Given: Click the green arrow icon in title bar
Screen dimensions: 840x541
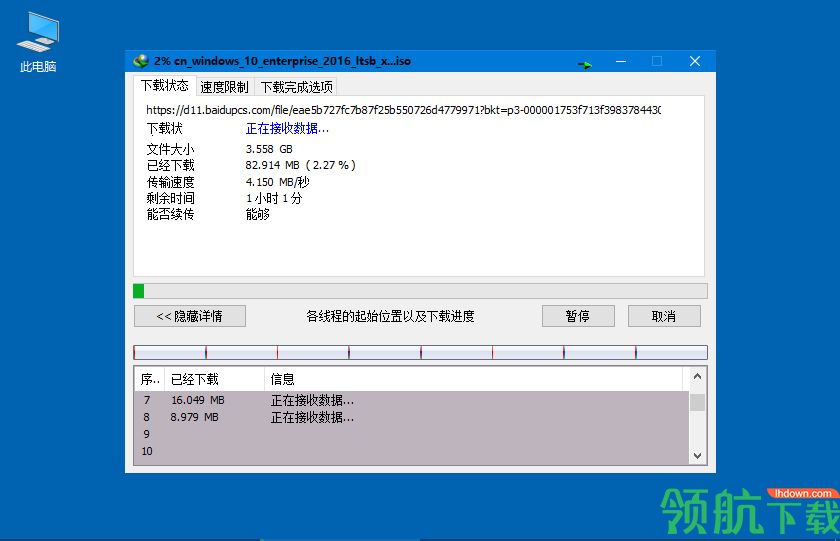Looking at the screenshot, I should 585,65.
